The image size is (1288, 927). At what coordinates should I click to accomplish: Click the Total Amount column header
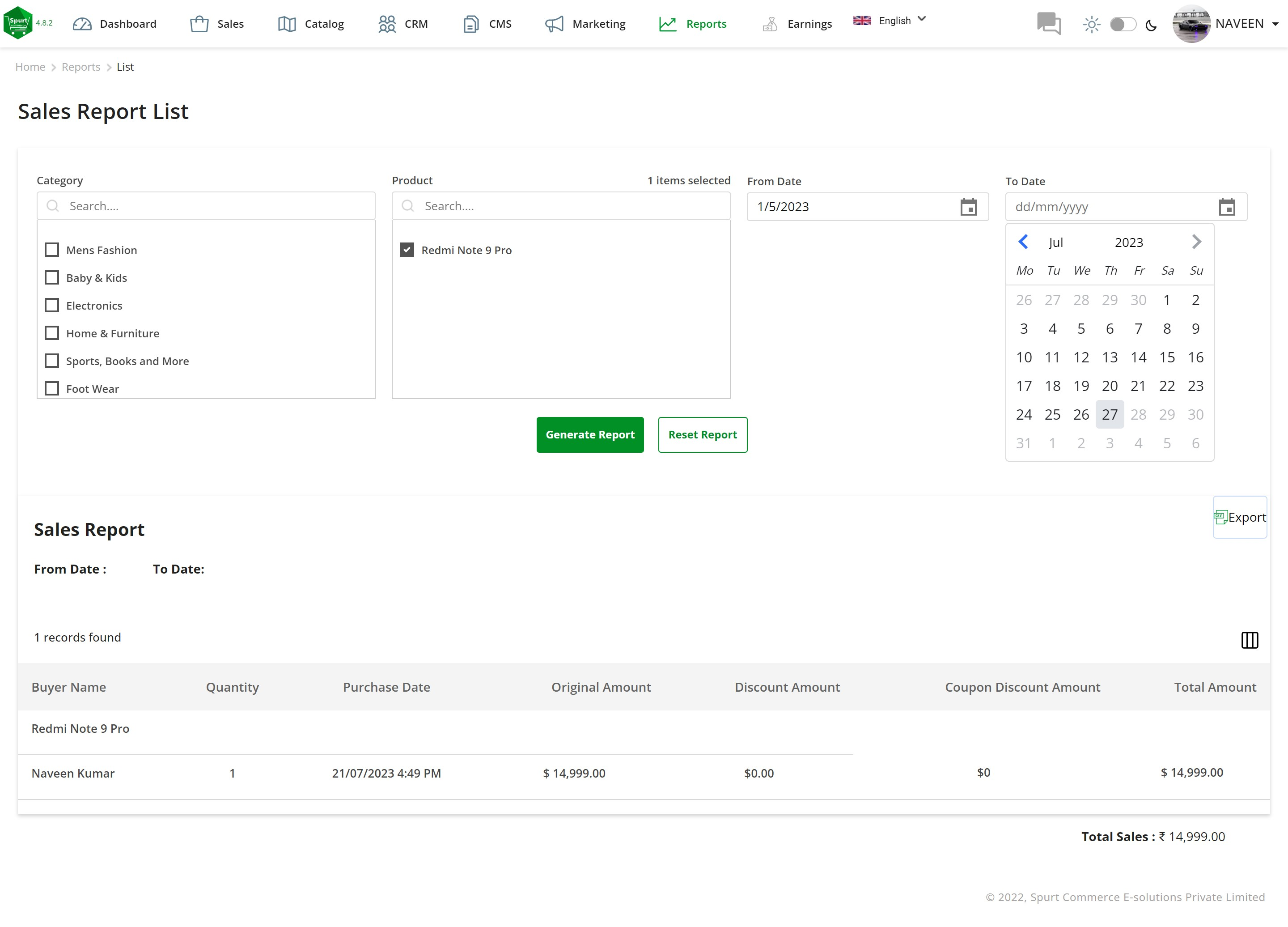1215,687
